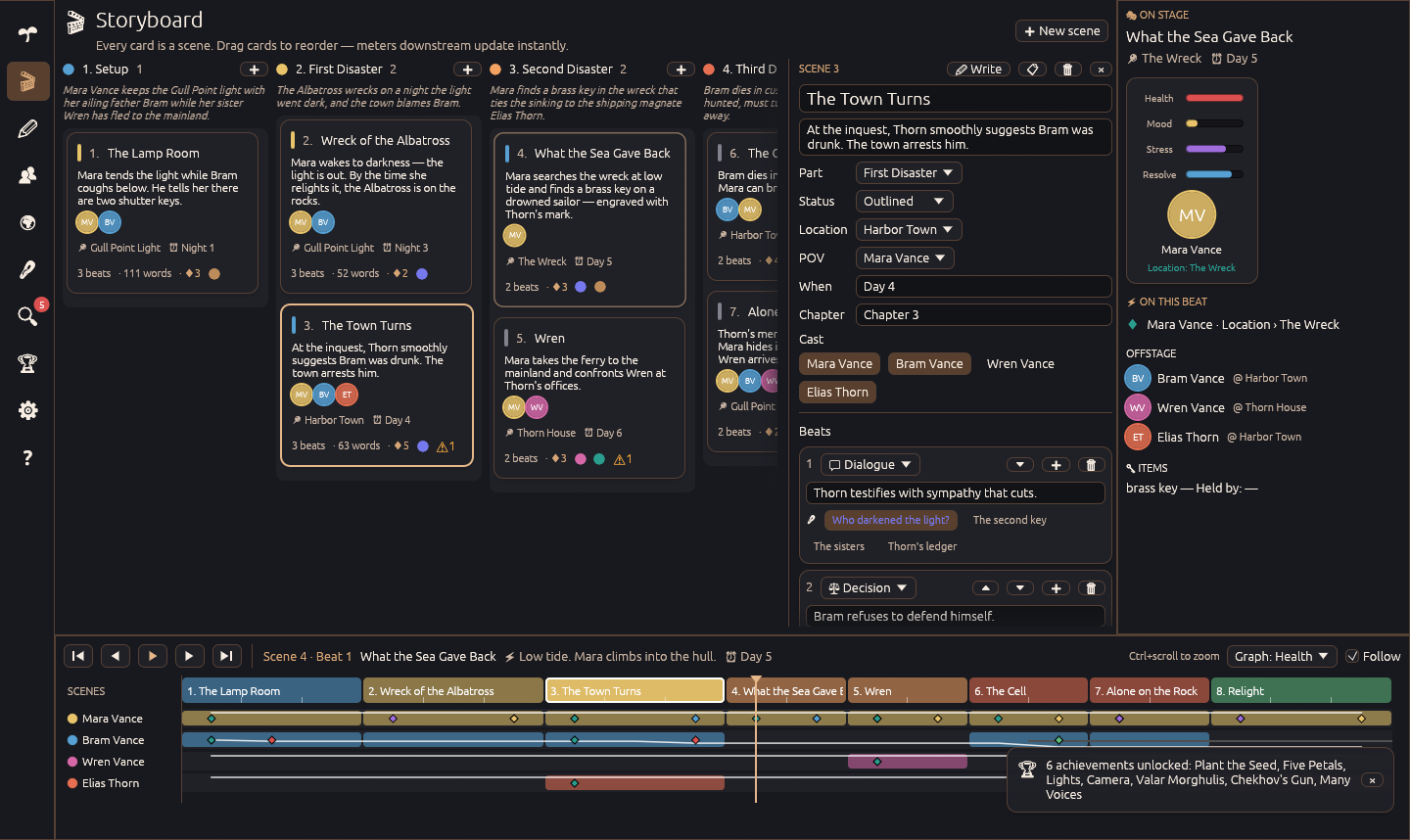The width and height of the screenshot is (1410, 840).
Task: Open the help question mark
Action: click(27, 457)
